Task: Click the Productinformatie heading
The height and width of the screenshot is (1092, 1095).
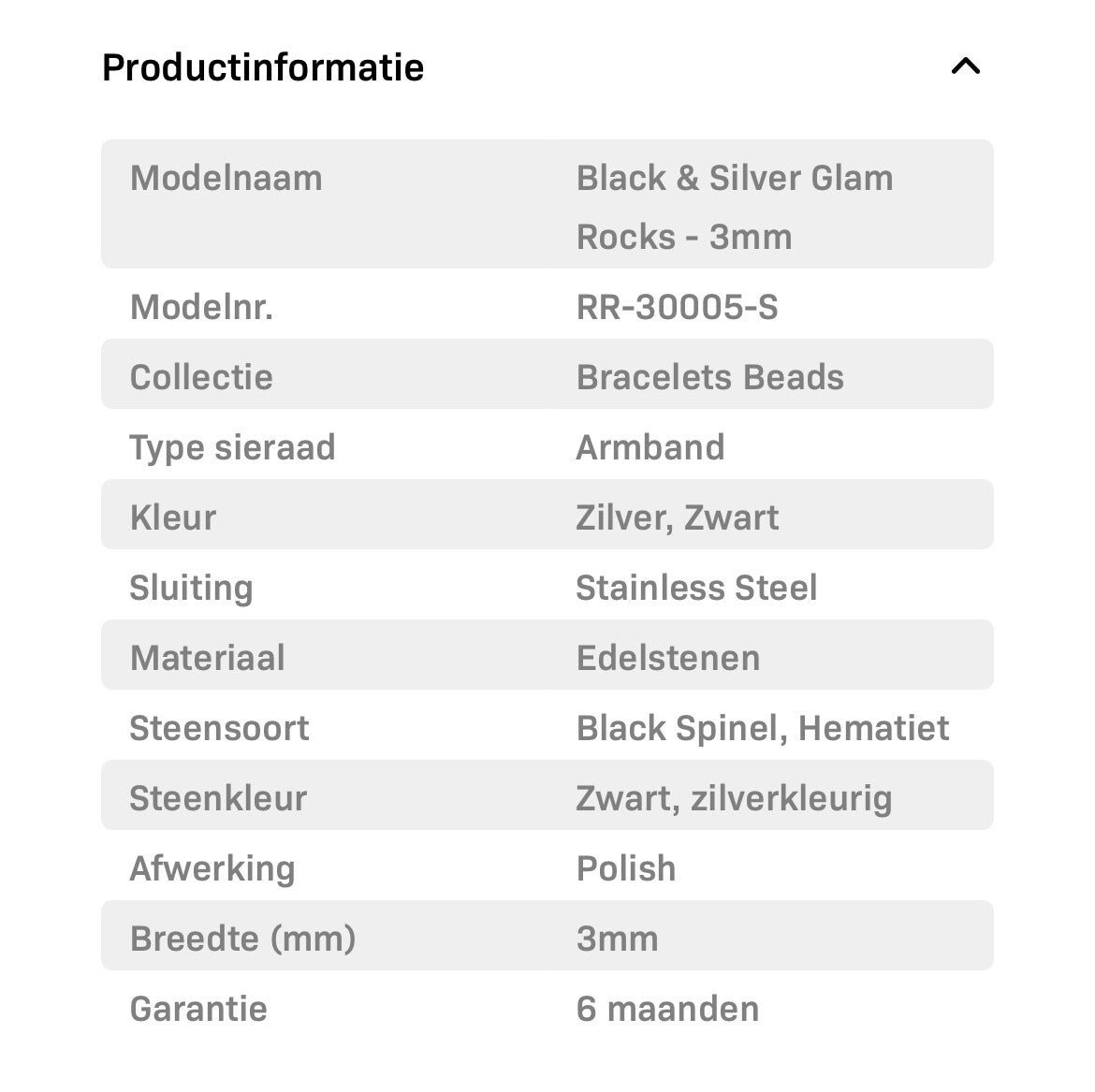Action: tap(263, 67)
